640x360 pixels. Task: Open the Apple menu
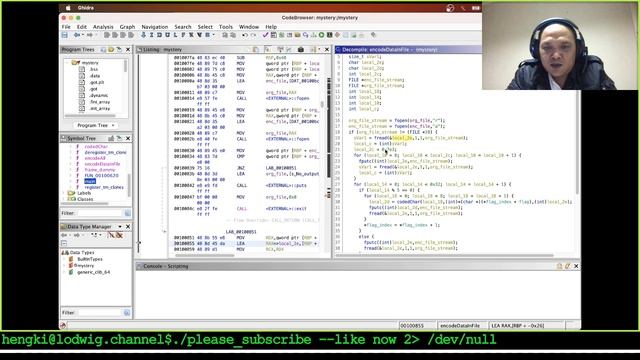(x=68, y=8)
